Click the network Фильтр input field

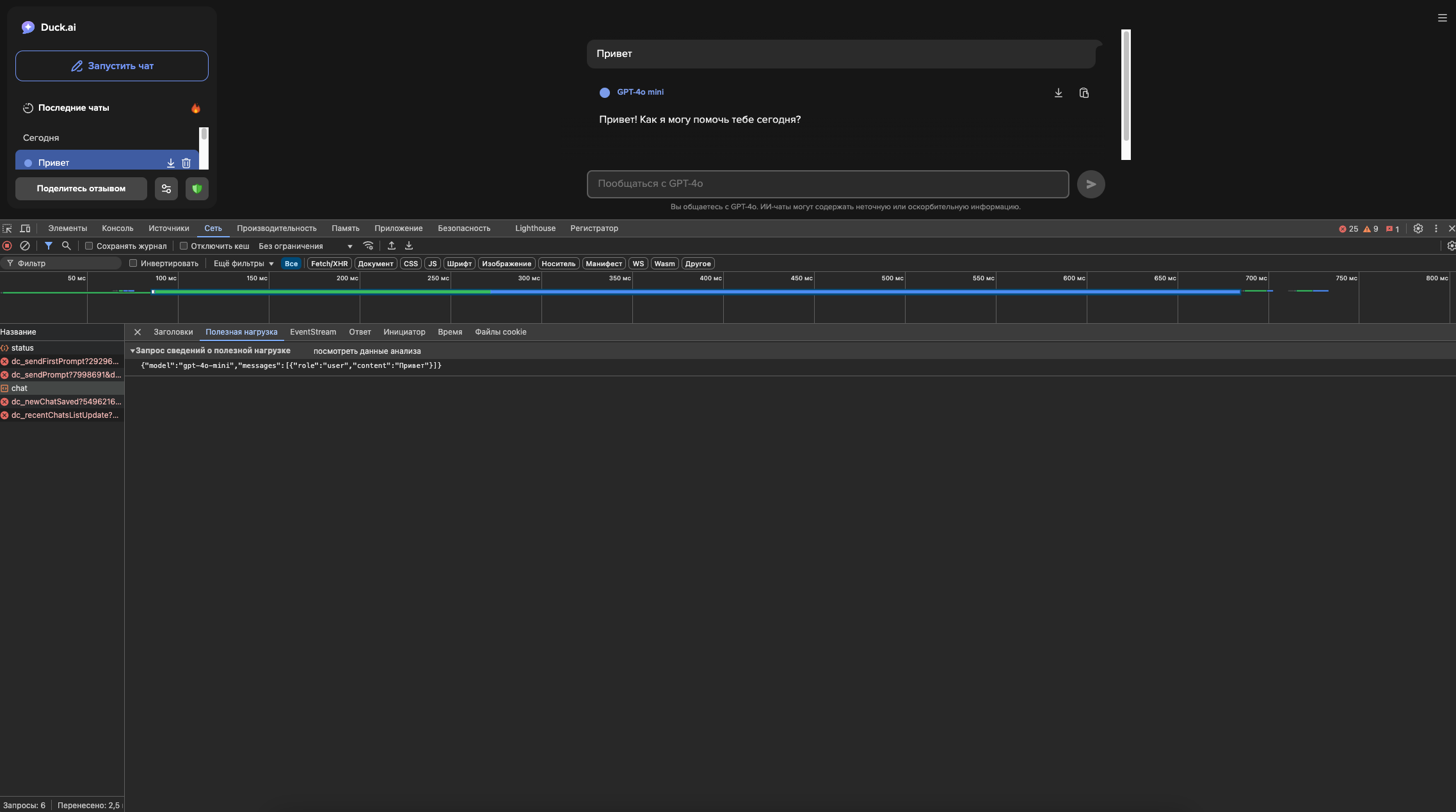click(61, 264)
